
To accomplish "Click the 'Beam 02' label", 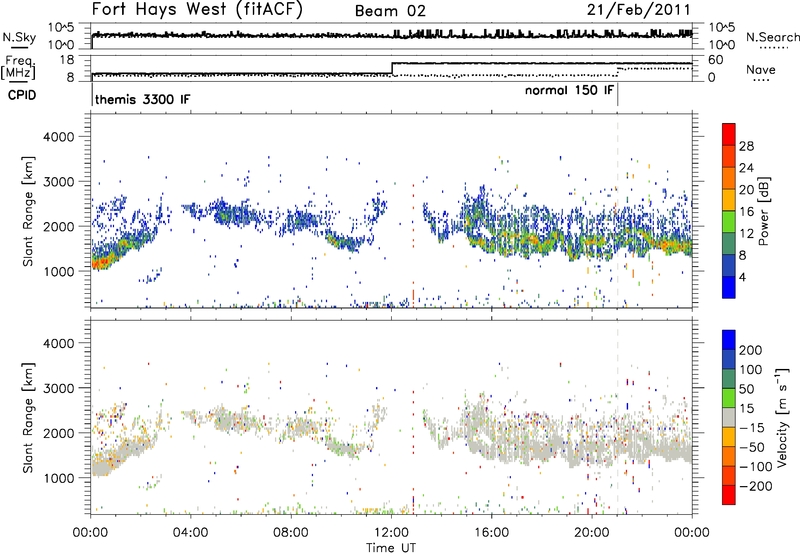I will tap(390, 11).
